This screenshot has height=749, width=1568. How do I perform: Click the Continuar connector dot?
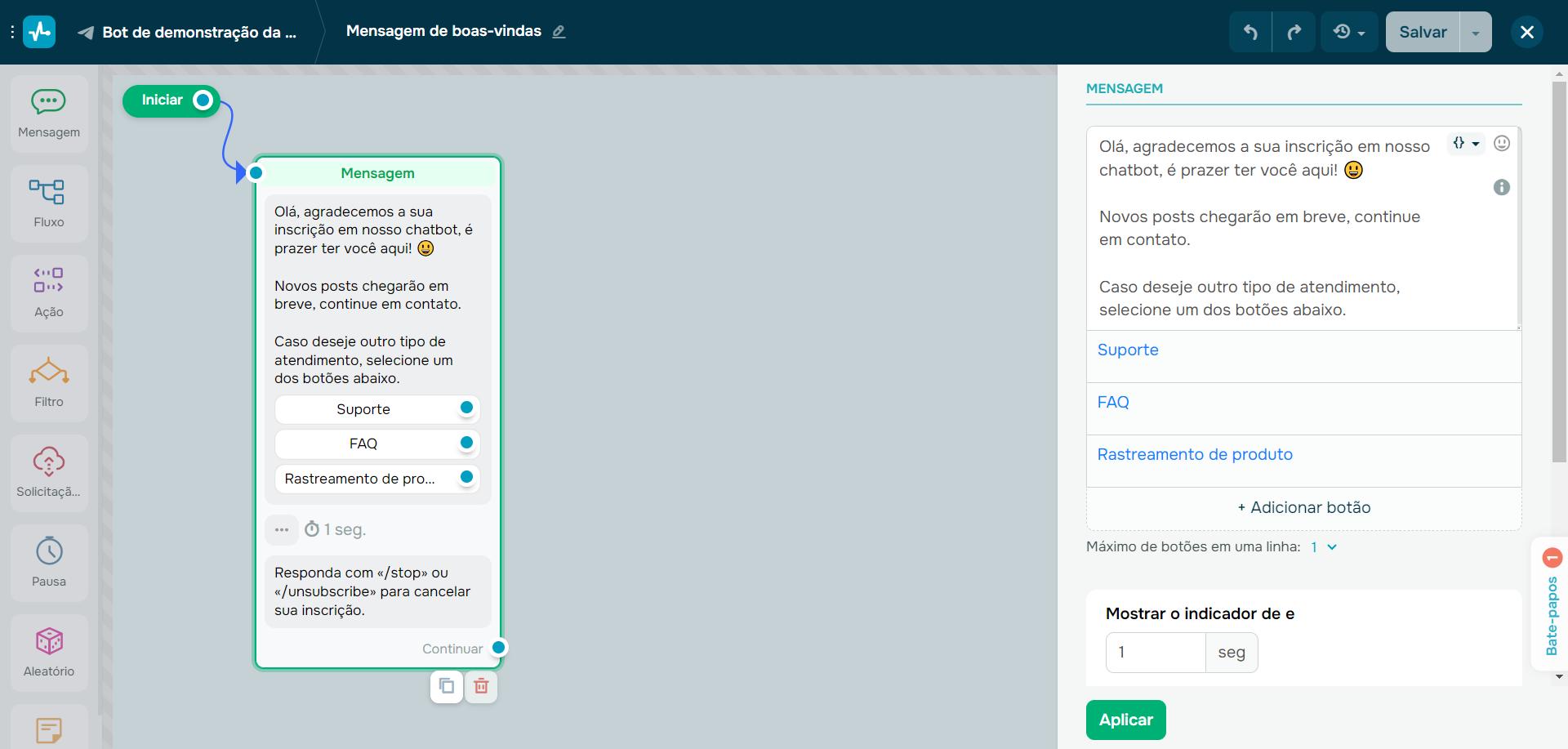click(498, 648)
